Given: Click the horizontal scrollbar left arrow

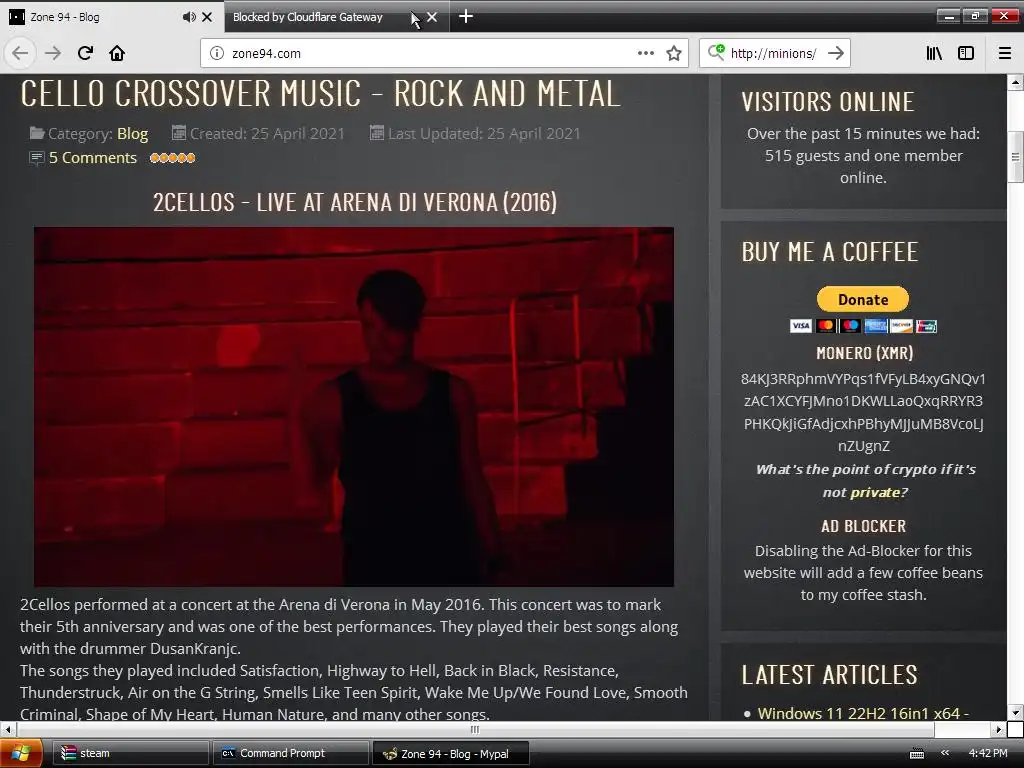Looking at the screenshot, I should [7, 729].
